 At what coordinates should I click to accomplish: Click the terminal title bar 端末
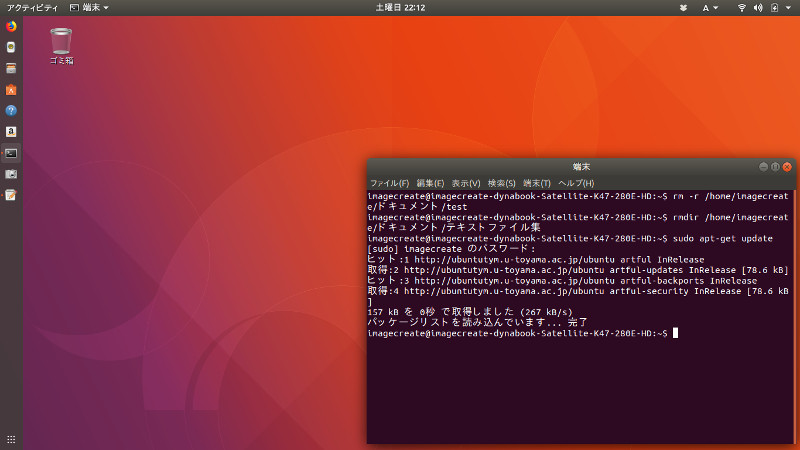point(581,167)
